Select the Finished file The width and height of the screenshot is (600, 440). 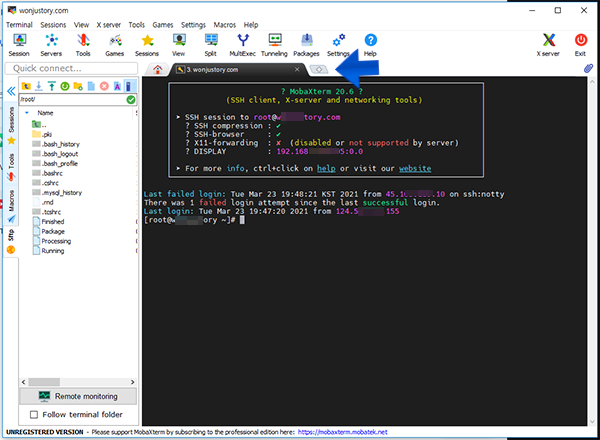click(x=49, y=222)
